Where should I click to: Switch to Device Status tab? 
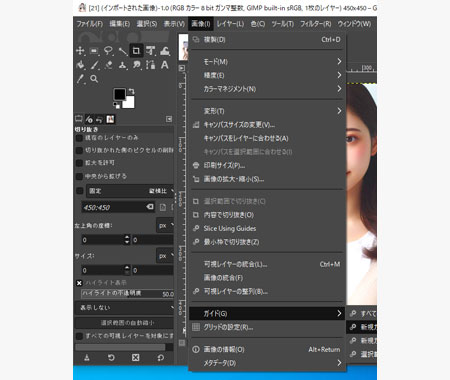click(89, 119)
